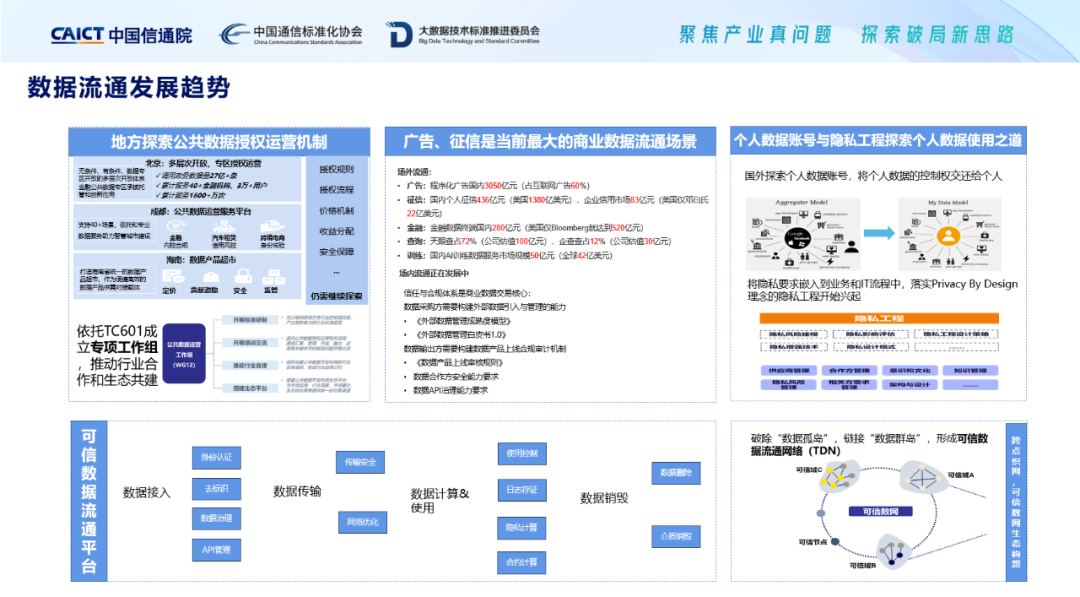The width and height of the screenshot is (1080, 597).
Task: Click the 中国通信标准化协会 logo
Action: 291,35
